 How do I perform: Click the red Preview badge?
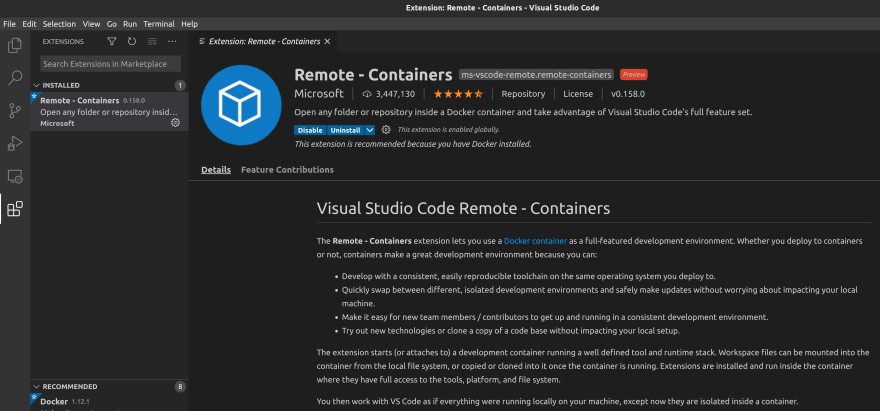coord(634,75)
